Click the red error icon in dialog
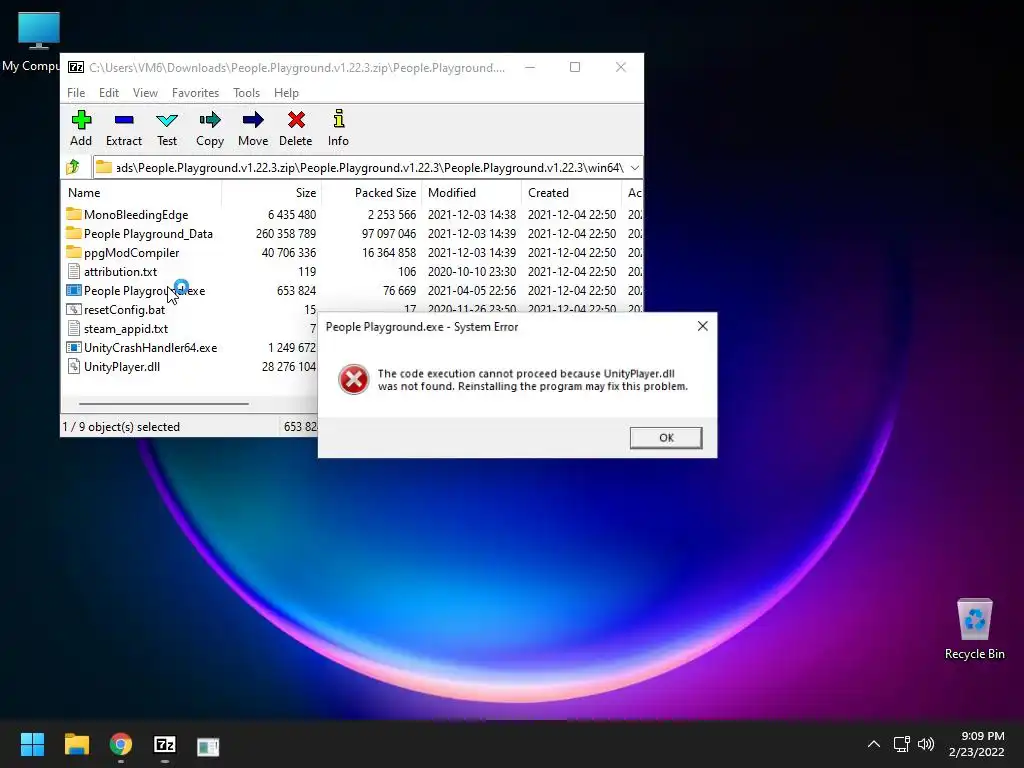Viewport: 1024px width, 768px height. tap(353, 379)
